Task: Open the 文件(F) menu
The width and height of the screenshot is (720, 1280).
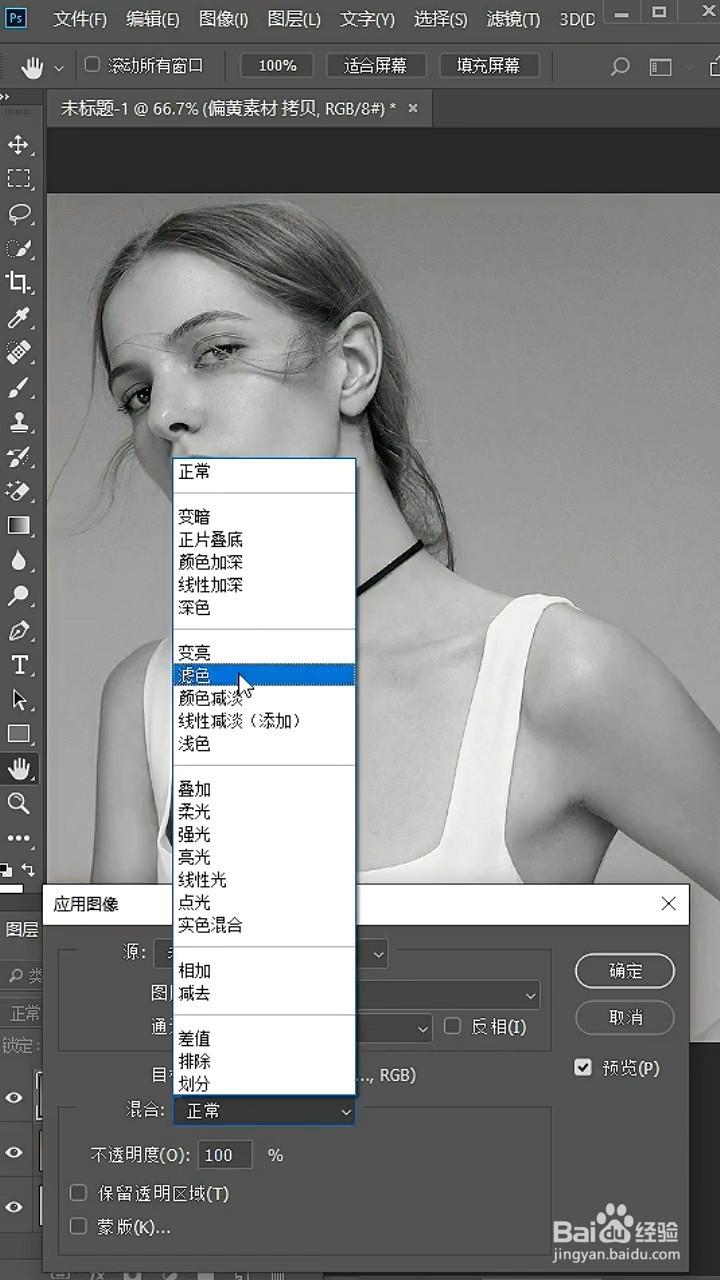Action: (80, 20)
